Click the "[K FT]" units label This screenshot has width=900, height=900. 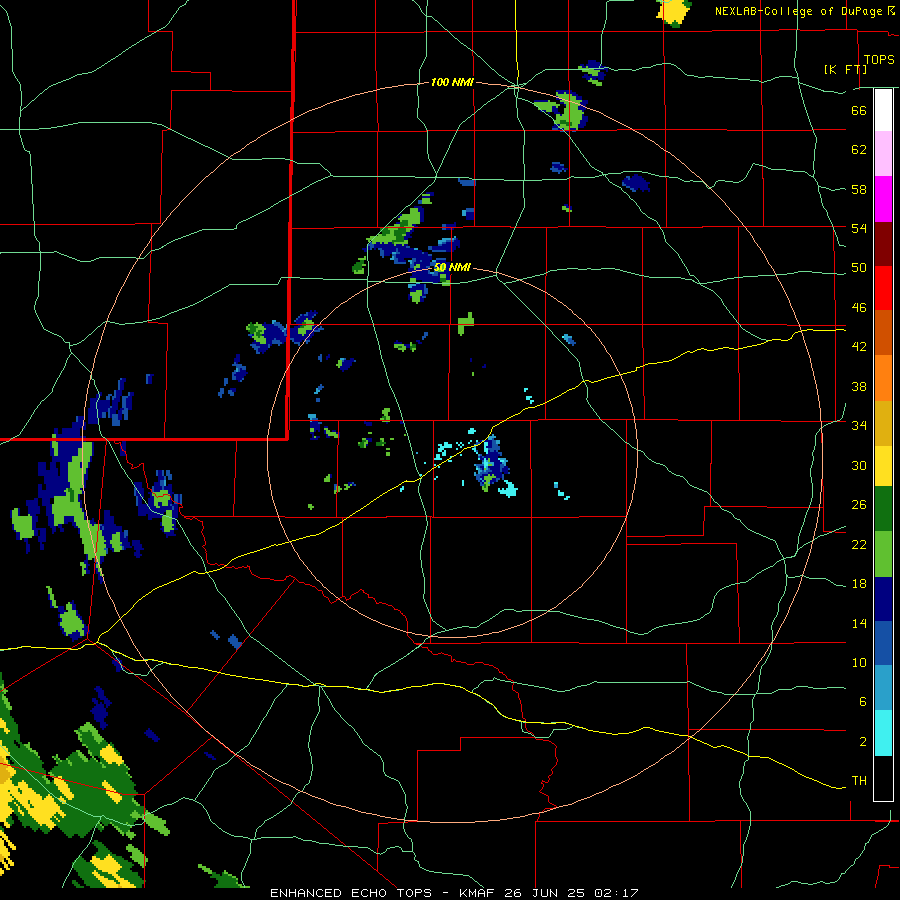coord(845,70)
